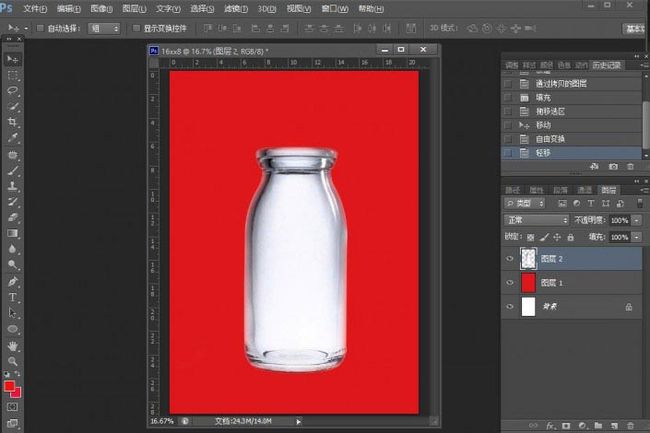Delete layer using Layers panel trash
This screenshot has height=433, width=650.
point(631,426)
